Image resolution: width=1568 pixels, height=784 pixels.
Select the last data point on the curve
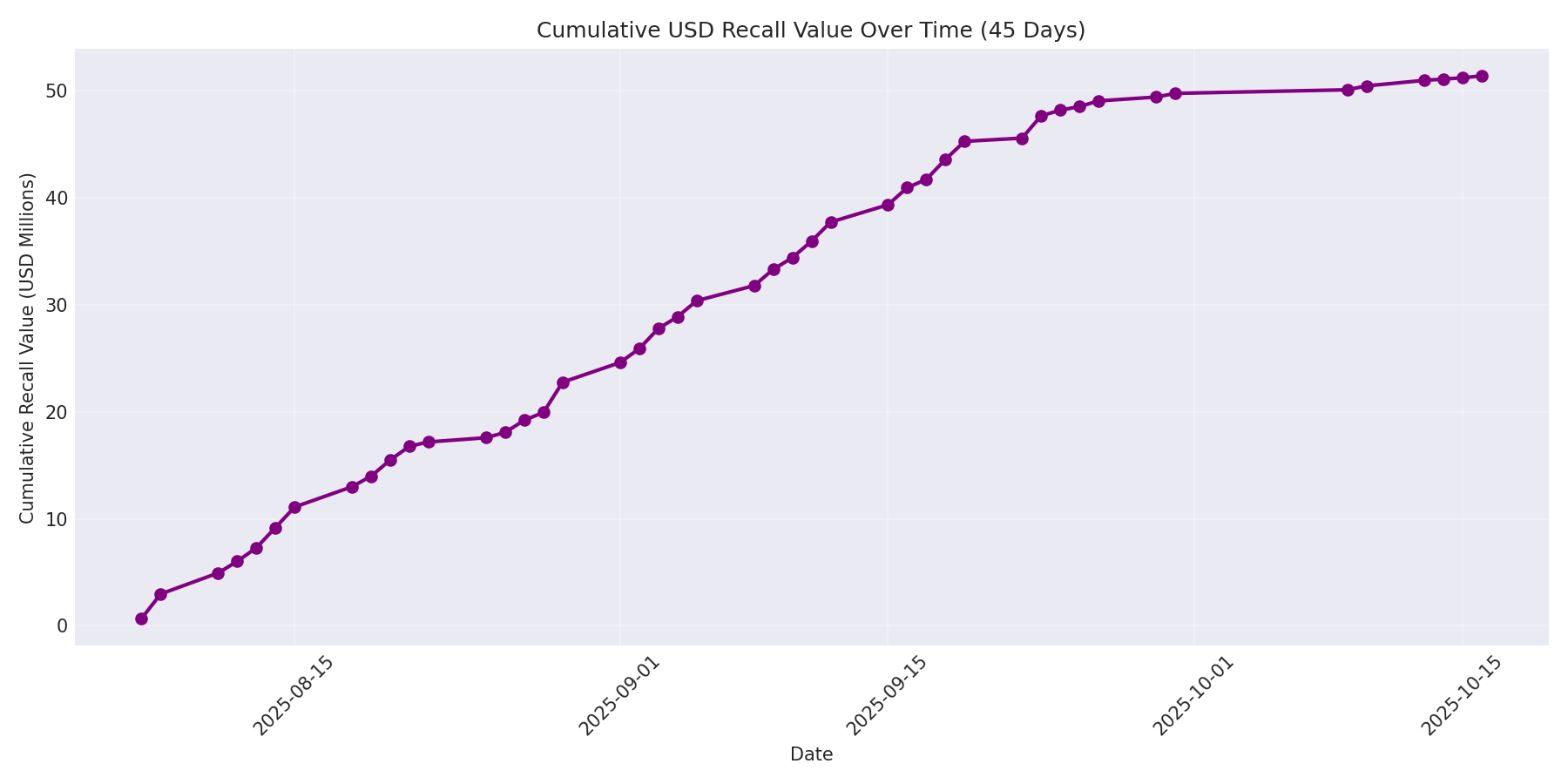coord(1481,75)
